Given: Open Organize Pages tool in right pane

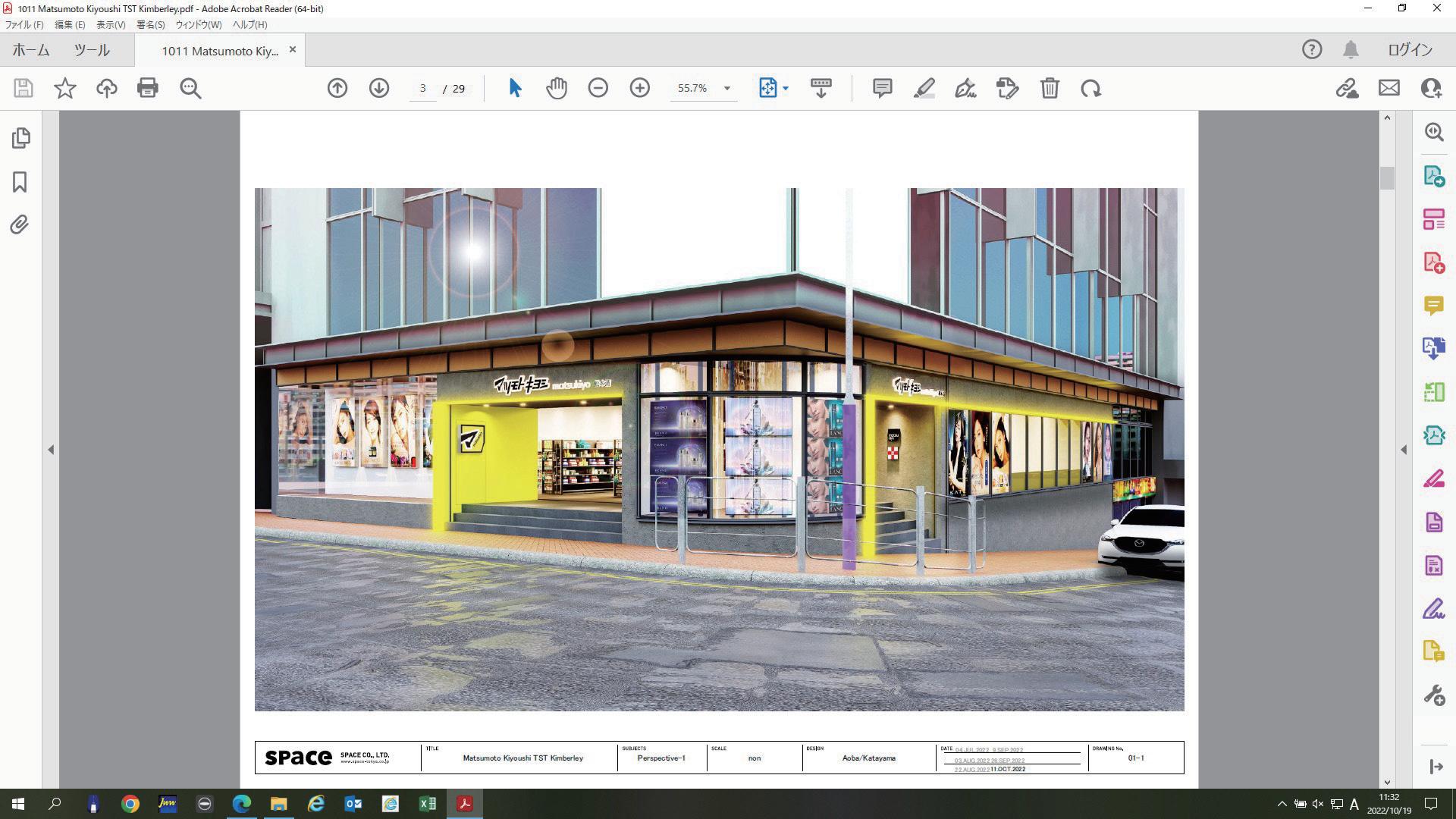Looking at the screenshot, I should click(x=1434, y=220).
